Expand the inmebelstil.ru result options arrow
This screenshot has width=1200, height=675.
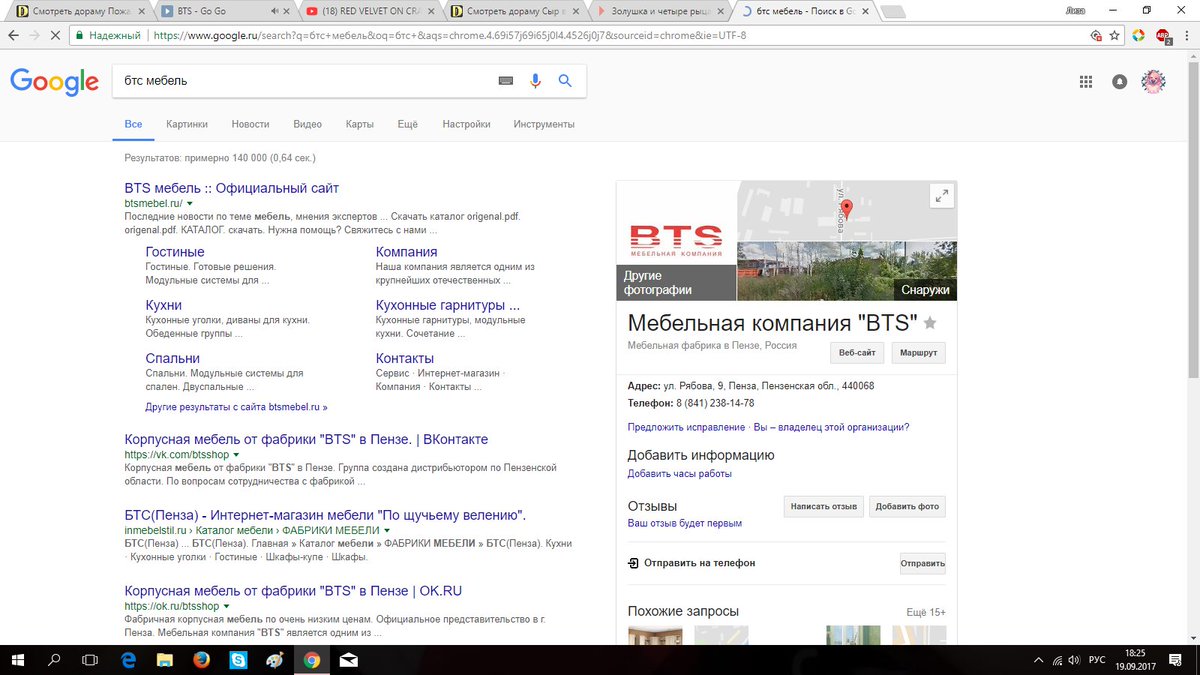[386, 530]
